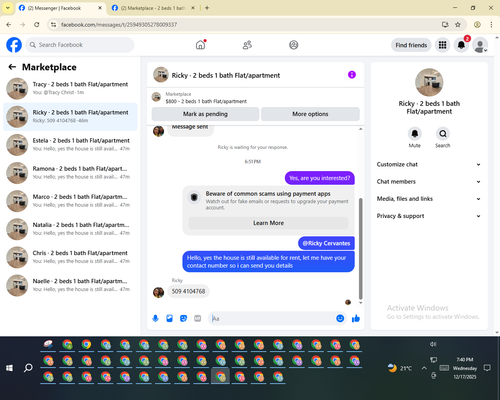This screenshot has width=500, height=400.
Task: Switch to the Marketplace 2 beds tab
Action: tap(153, 8)
